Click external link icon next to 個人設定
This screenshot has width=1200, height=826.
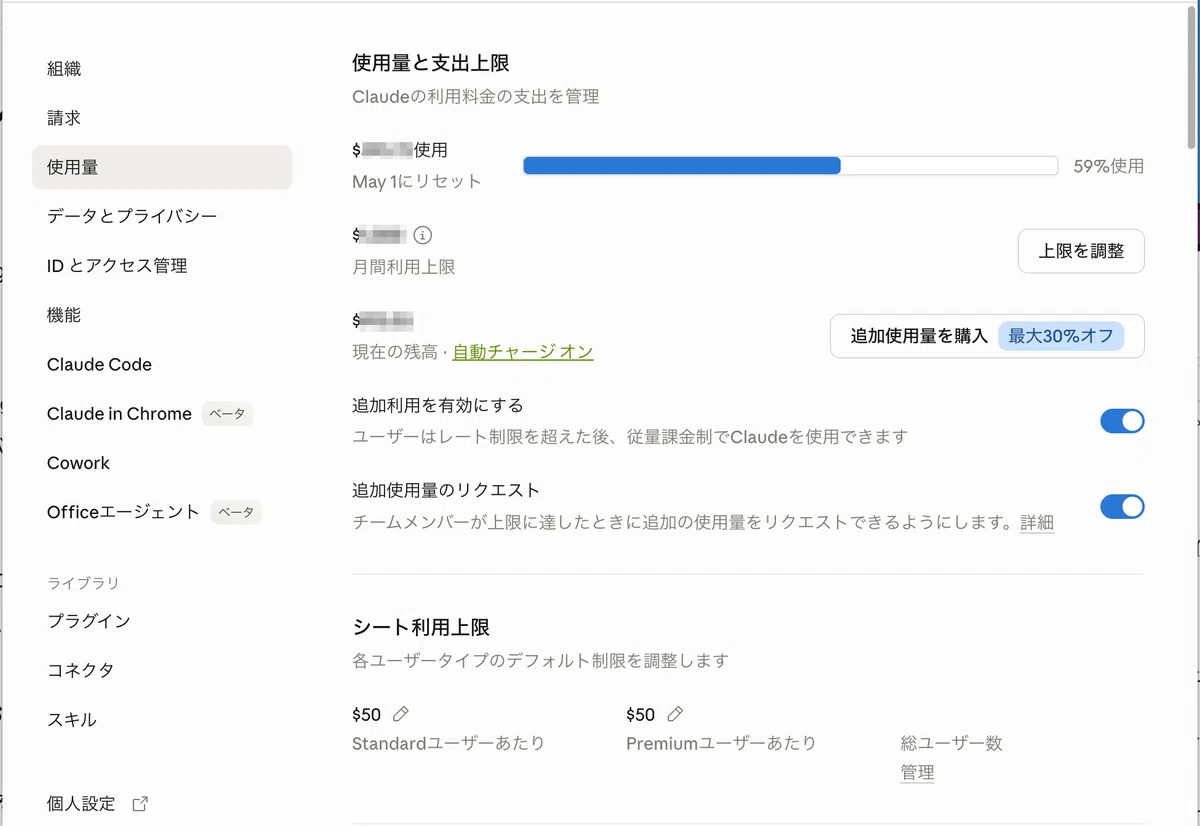(141, 803)
